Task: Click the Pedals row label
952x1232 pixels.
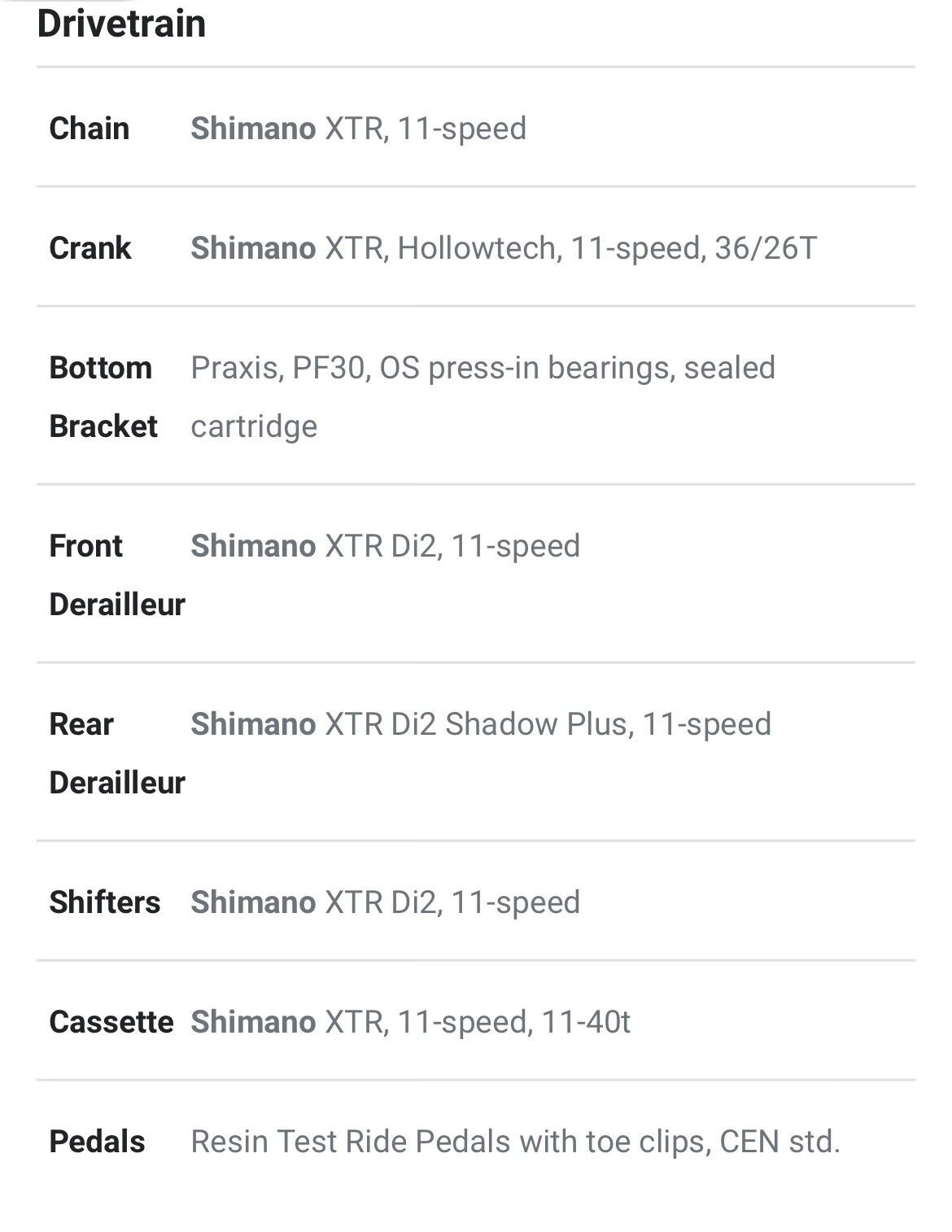Action: point(97,1142)
